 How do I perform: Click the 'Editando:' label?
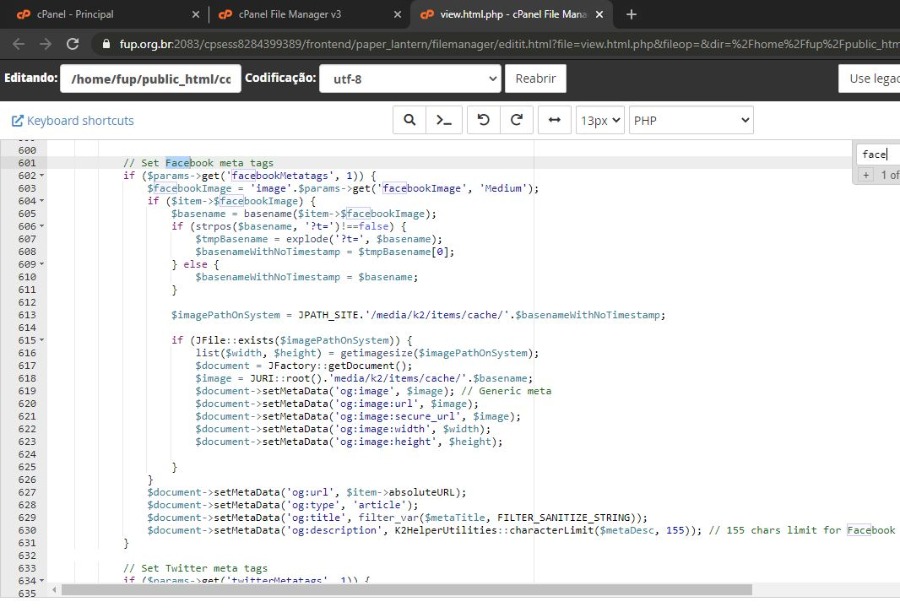(x=31, y=77)
